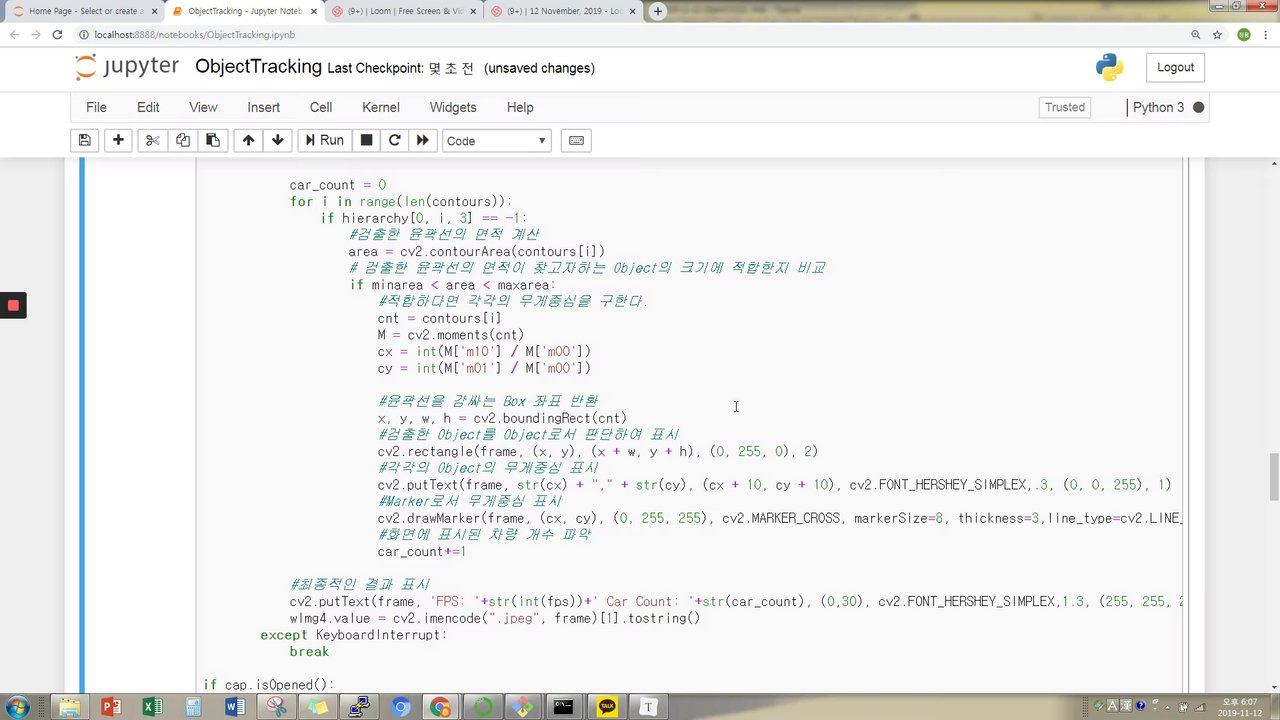Click 'area = cv2.contourArea(contours[i])' line

477,252
